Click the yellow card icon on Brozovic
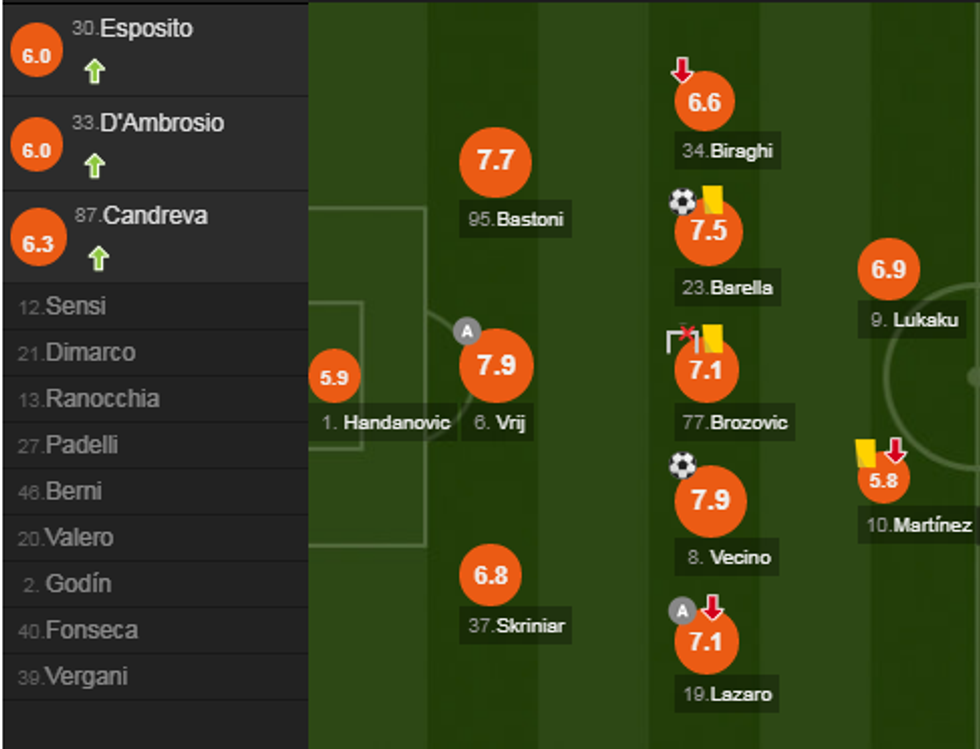This screenshot has height=749, width=980. click(712, 338)
